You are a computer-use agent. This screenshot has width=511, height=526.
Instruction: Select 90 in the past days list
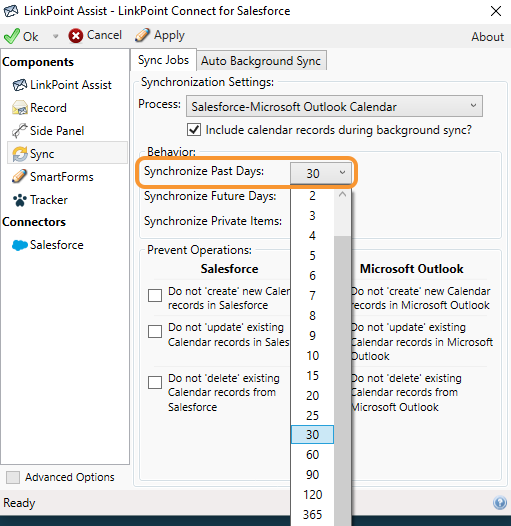(312, 475)
